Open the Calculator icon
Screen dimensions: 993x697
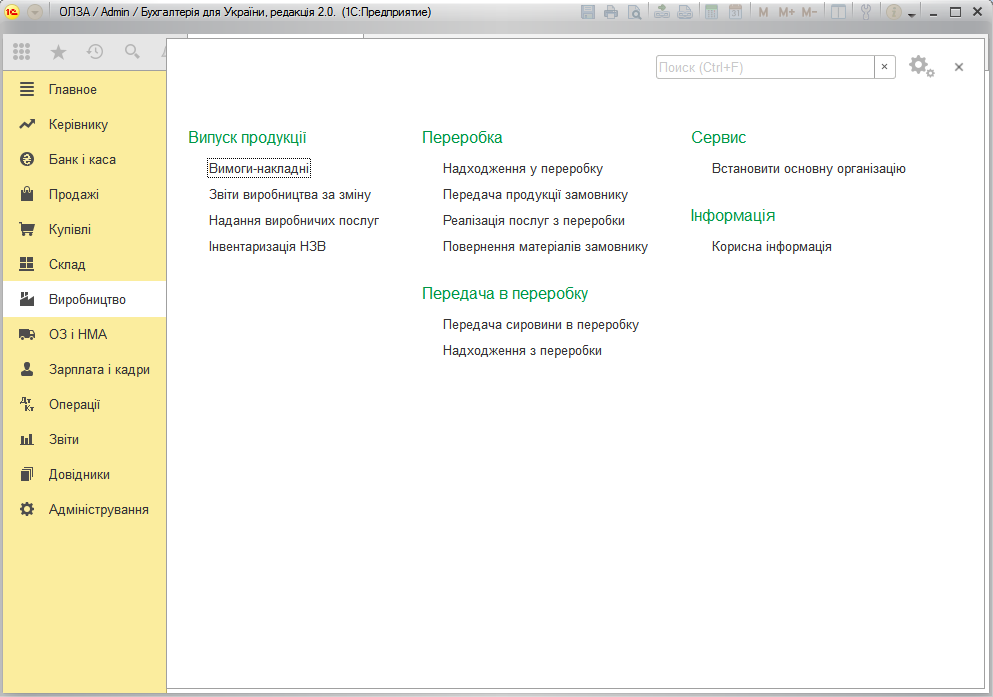(712, 12)
